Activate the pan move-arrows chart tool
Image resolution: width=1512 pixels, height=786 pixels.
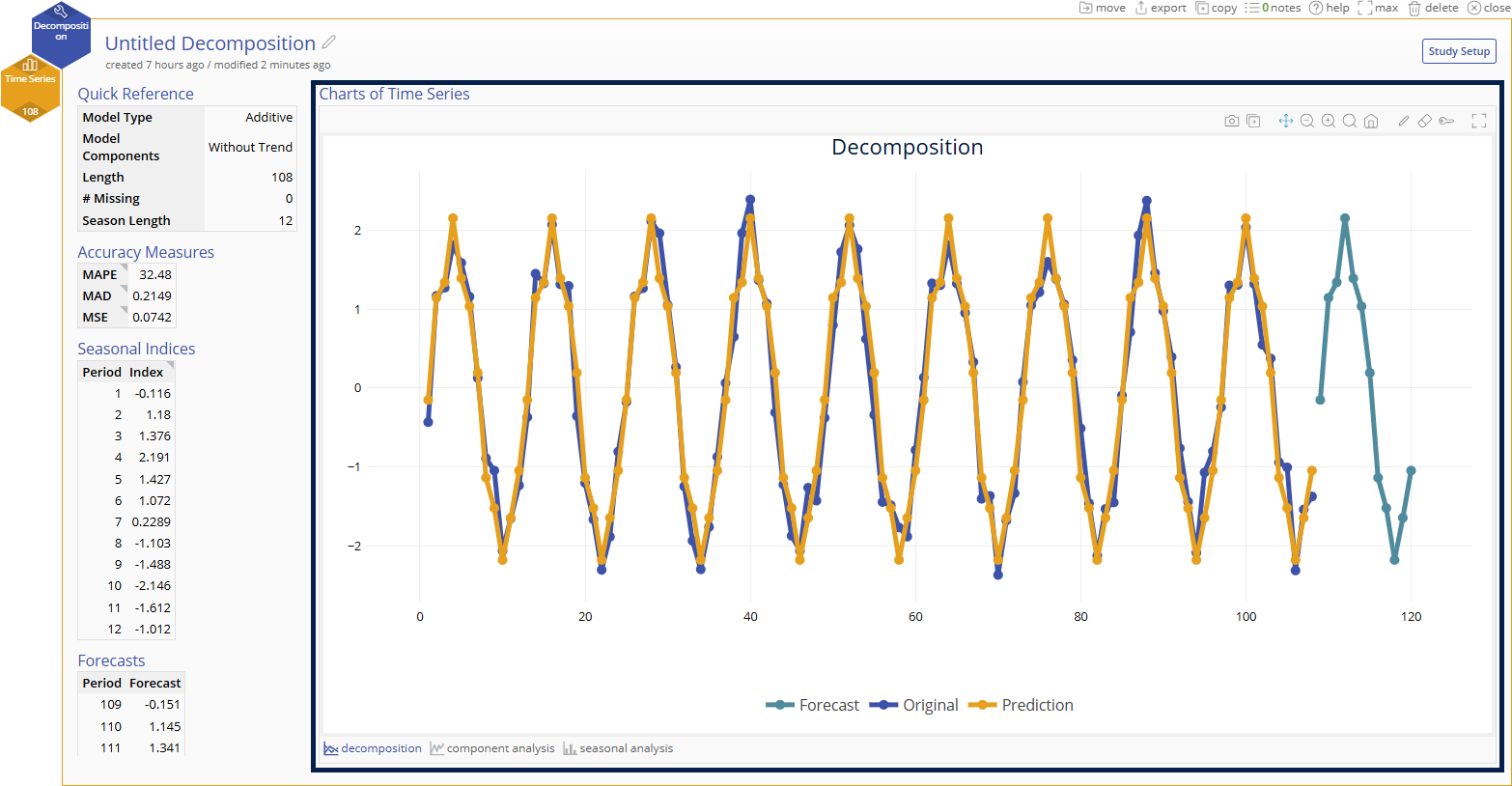(x=1285, y=121)
